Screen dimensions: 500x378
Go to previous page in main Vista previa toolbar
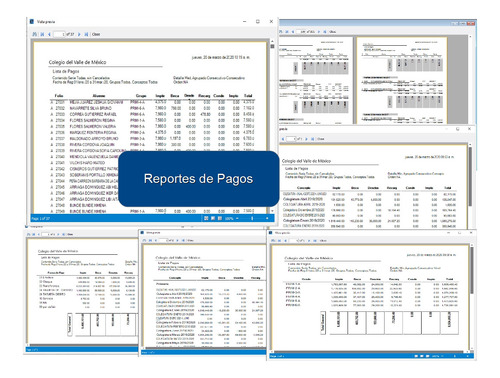49,34
